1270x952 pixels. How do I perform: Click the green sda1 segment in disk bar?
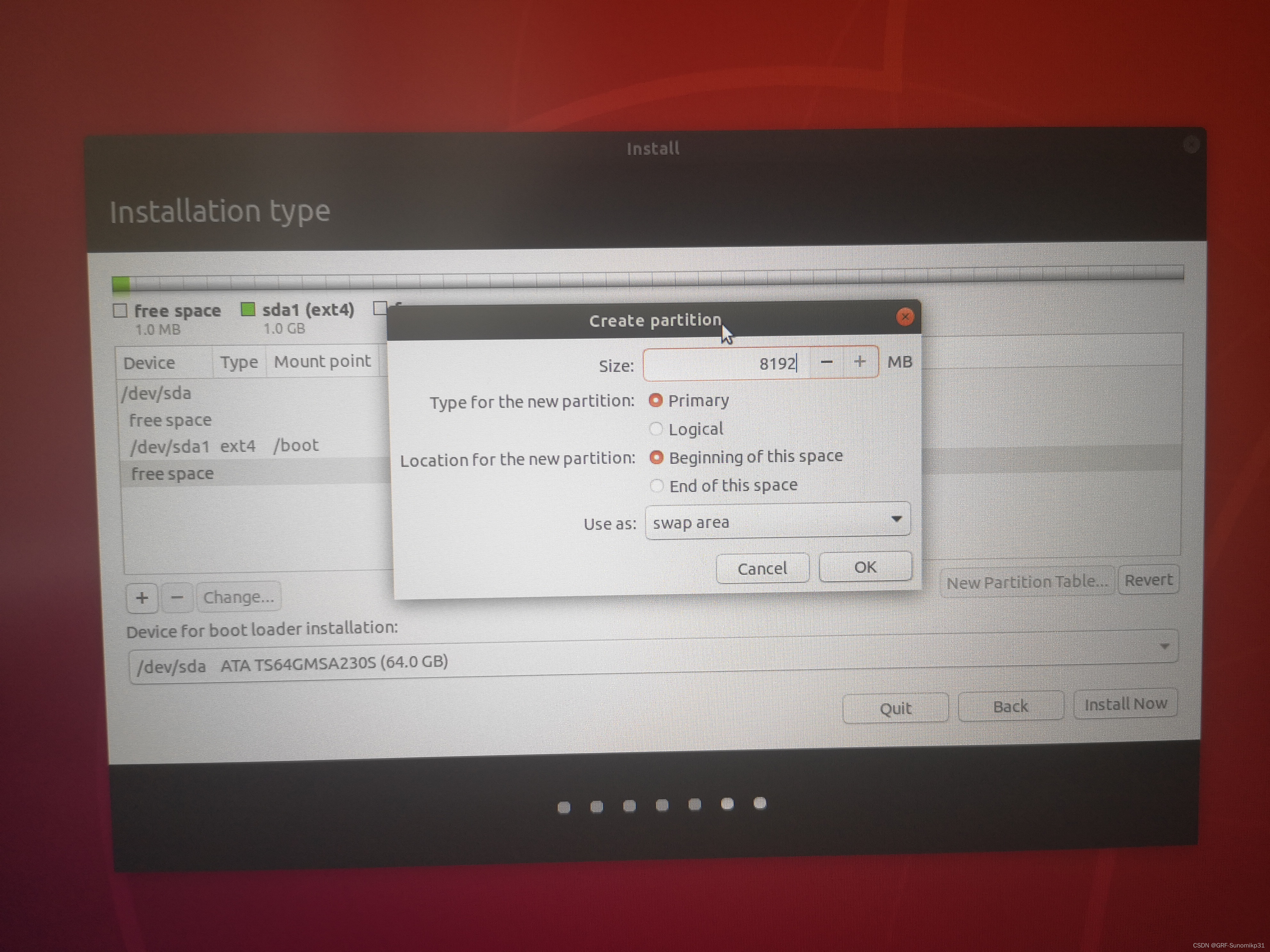(121, 283)
